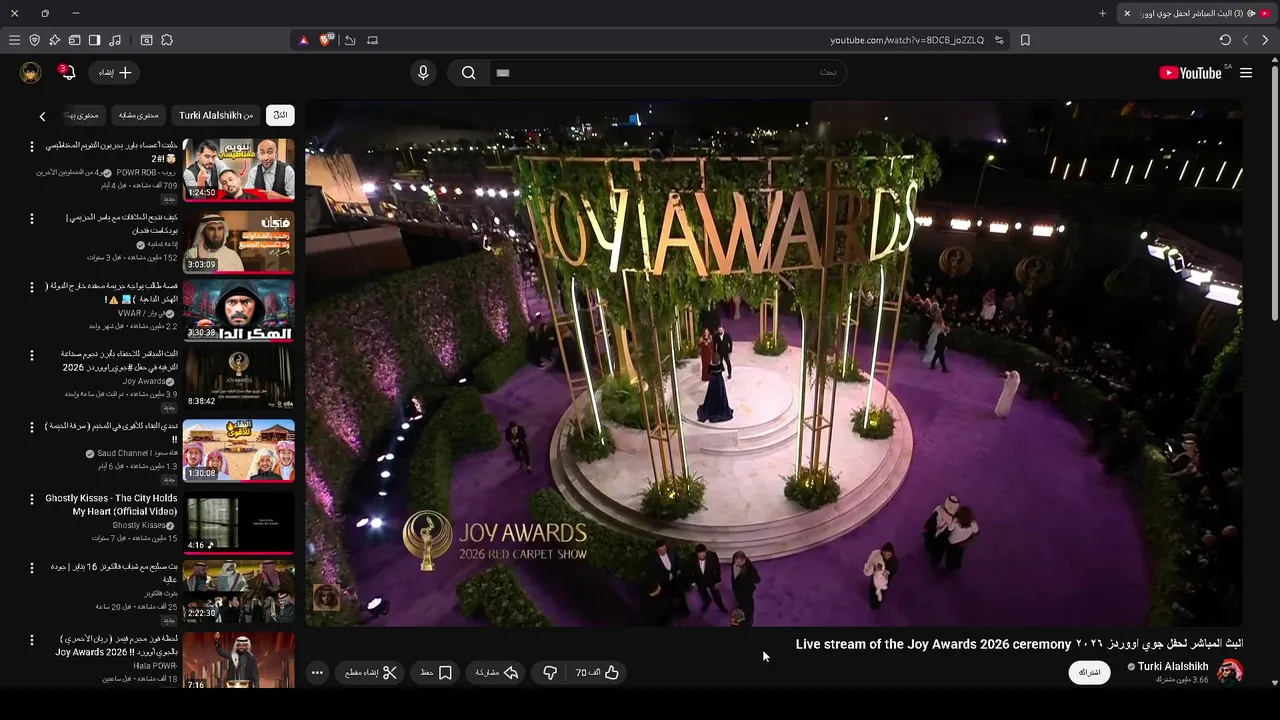Select the محتوى مشابه filter chip

(139, 115)
